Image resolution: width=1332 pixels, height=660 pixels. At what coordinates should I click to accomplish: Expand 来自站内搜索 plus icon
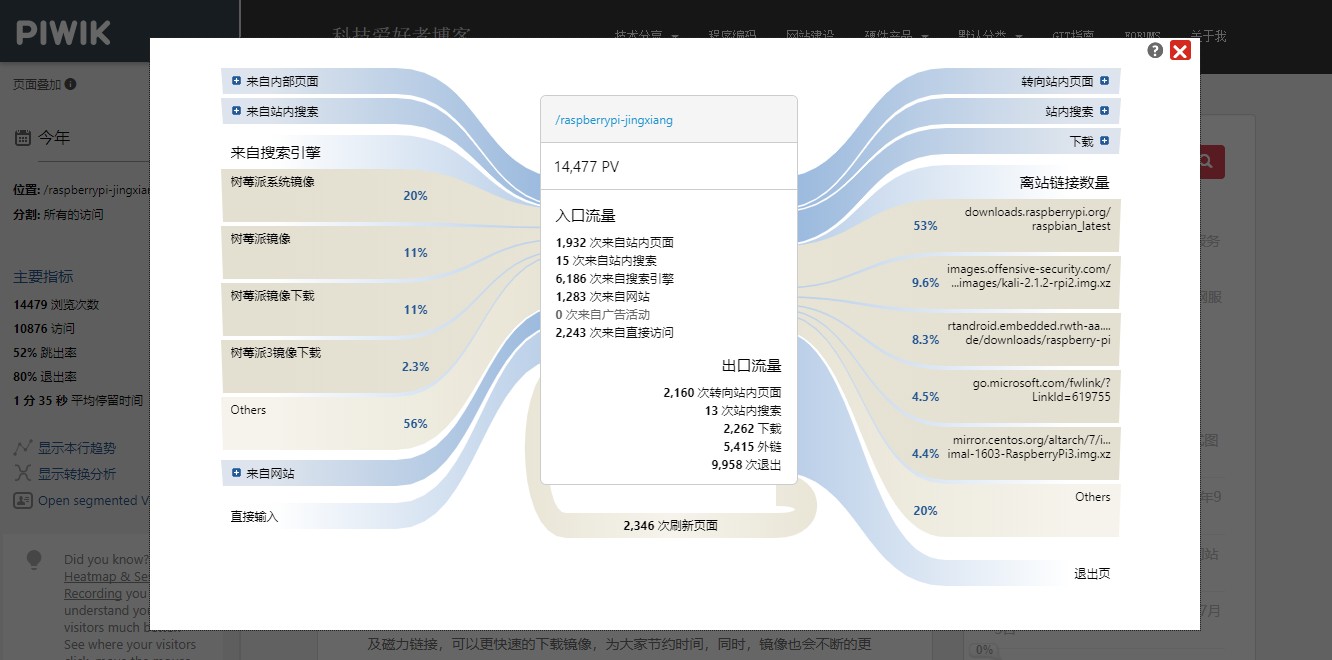tap(236, 111)
